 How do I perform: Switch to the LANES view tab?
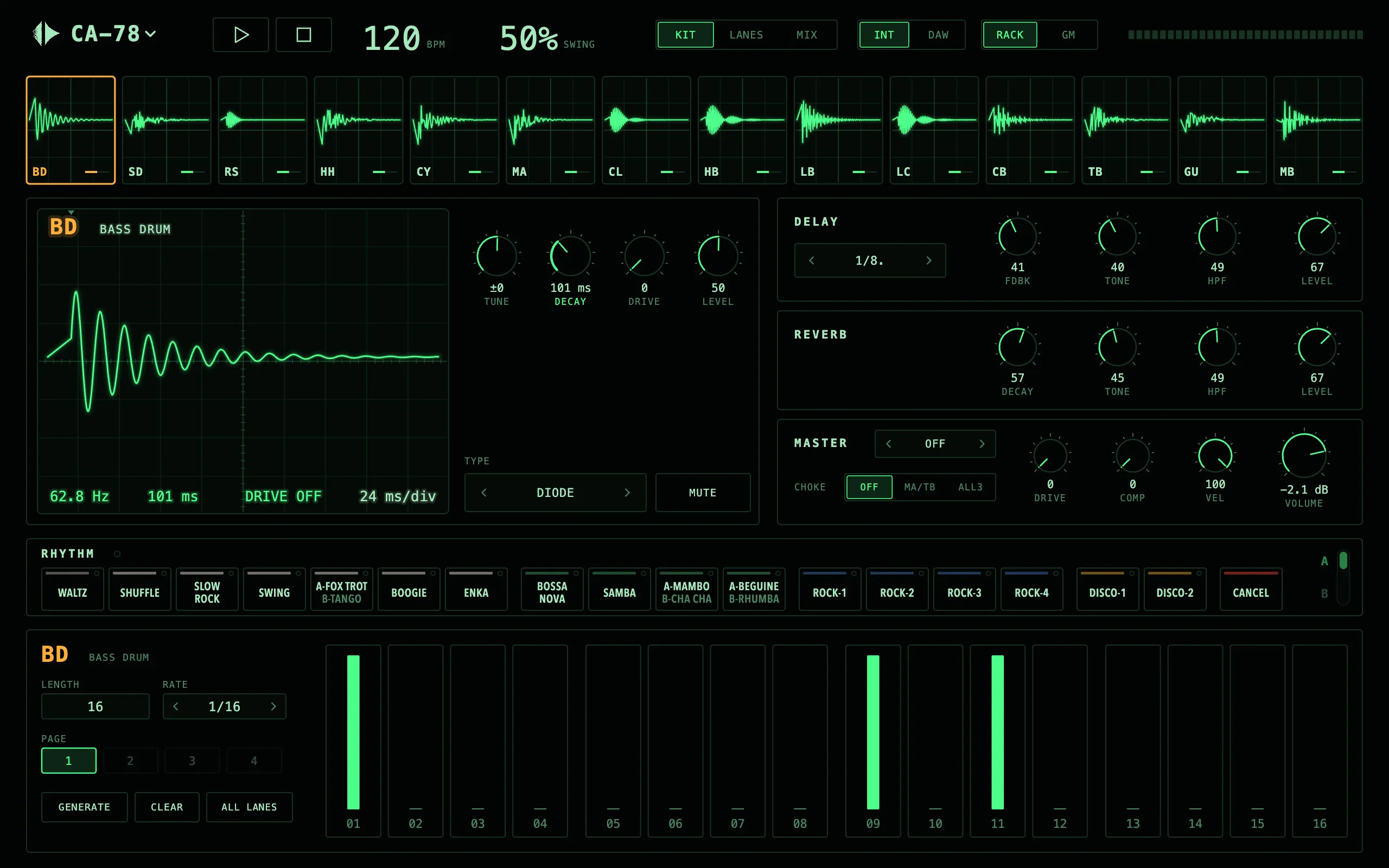[746, 35]
